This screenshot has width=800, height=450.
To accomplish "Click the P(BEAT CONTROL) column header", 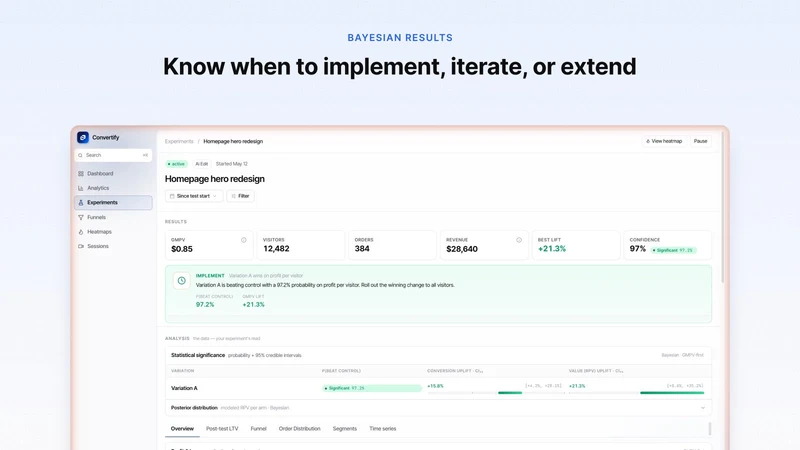I will [x=341, y=371].
